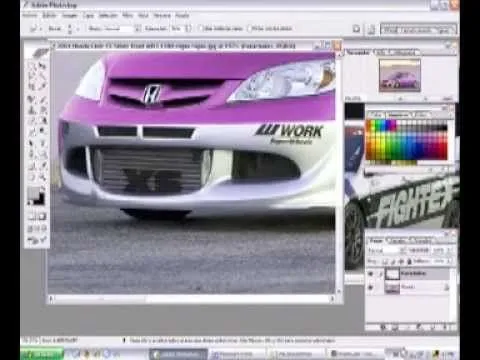The image size is (480, 360).
Task: Switch to the Channels tab
Action: pyautogui.click(x=398, y=240)
